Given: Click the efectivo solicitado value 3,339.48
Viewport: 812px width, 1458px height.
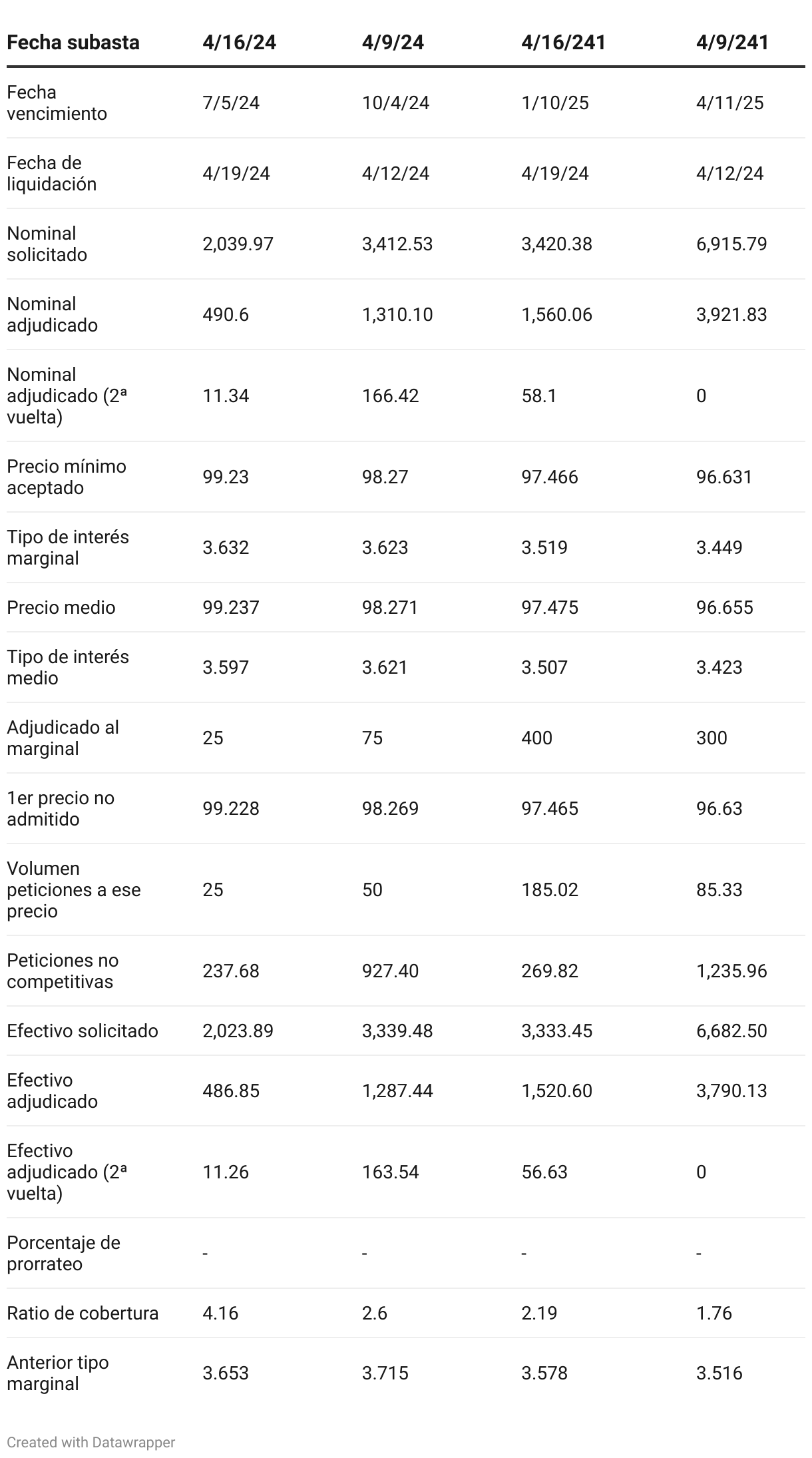Looking at the screenshot, I should [397, 1031].
